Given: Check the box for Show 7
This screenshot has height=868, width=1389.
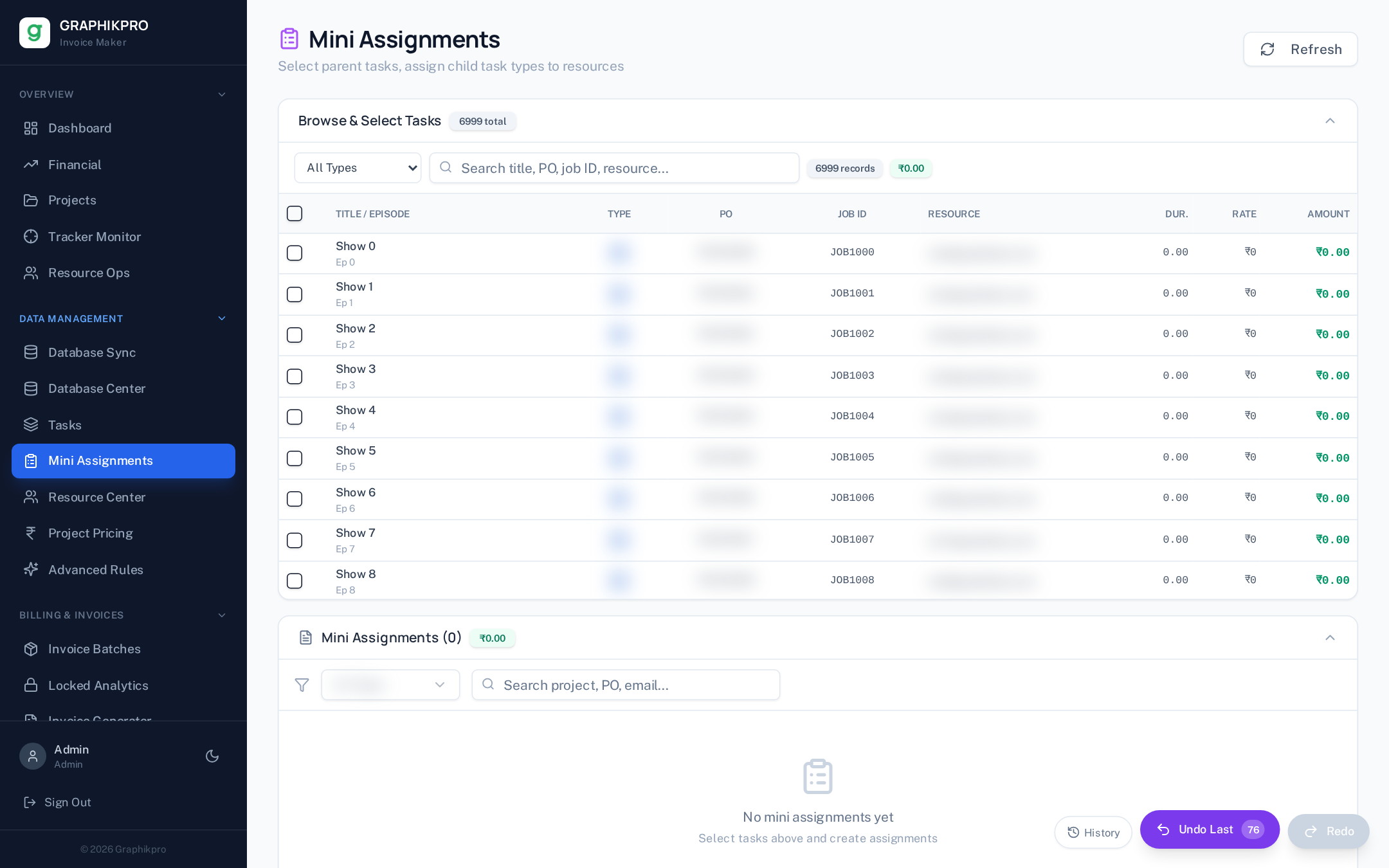Looking at the screenshot, I should click(x=295, y=540).
